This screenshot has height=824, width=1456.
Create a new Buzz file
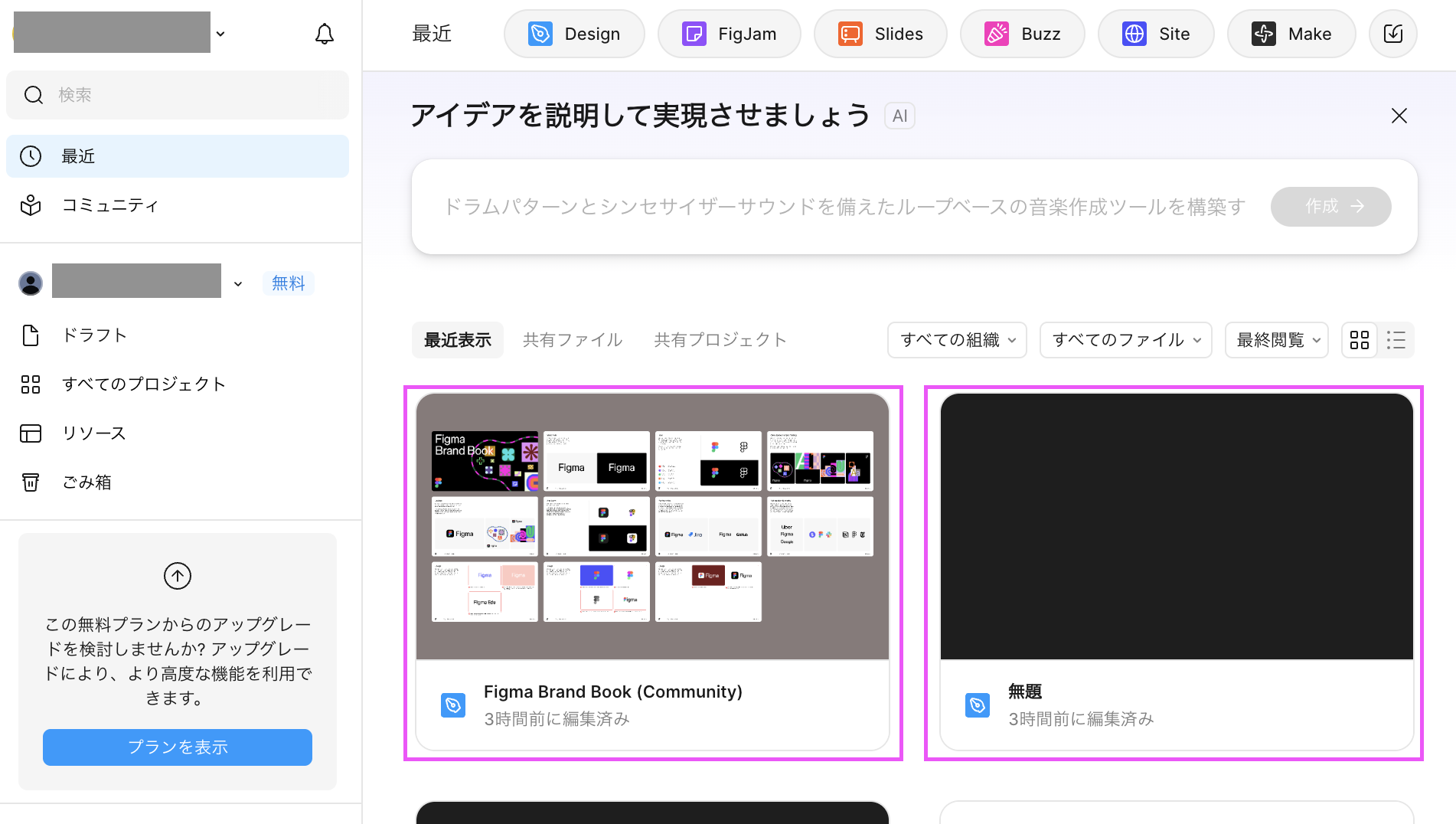[x=1022, y=34]
